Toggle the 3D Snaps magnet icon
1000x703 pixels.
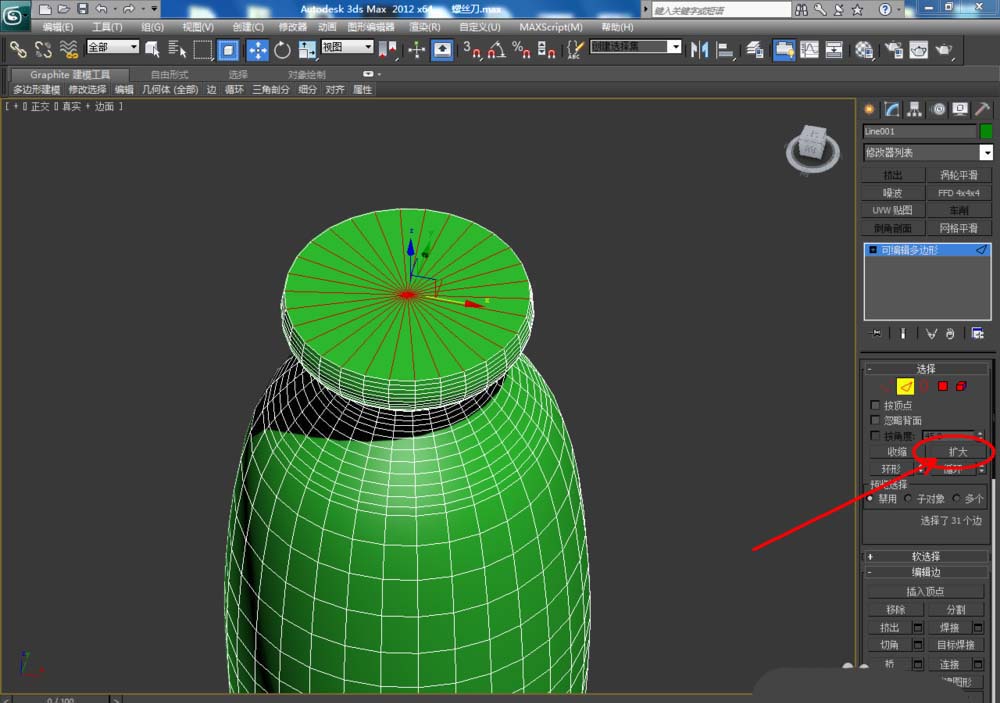click(472, 49)
